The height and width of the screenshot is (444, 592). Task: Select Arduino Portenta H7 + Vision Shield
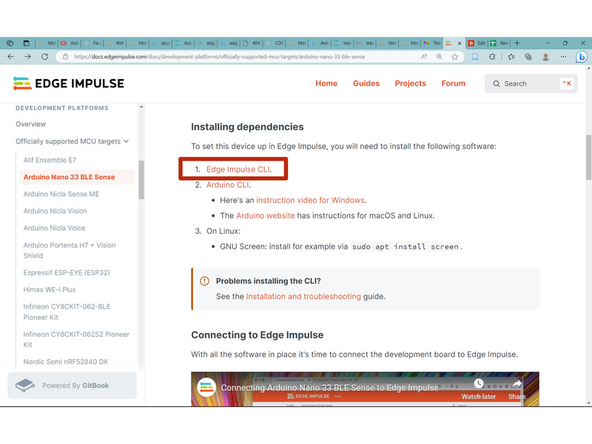click(x=69, y=250)
